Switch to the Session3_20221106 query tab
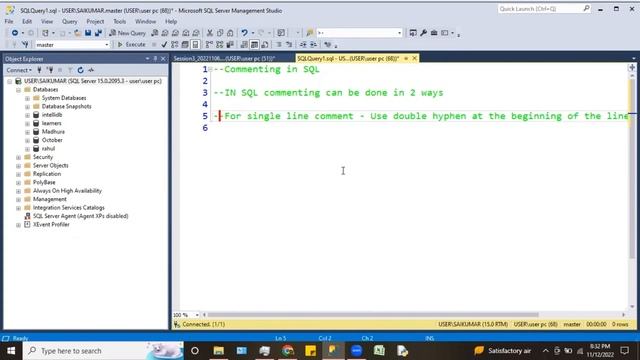The width and height of the screenshot is (640, 360). tap(224, 58)
